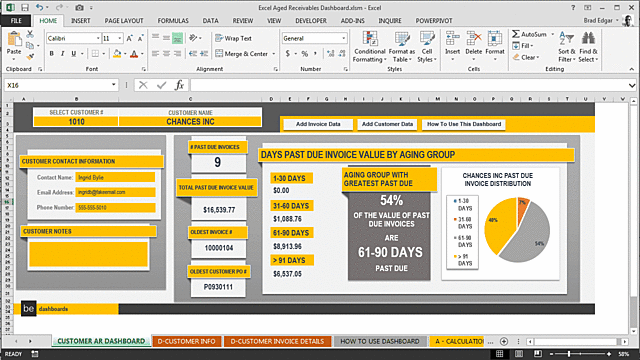This screenshot has height=360, width=640.
Task: Open Format as Table gallery
Action: pyautogui.click(x=402, y=47)
